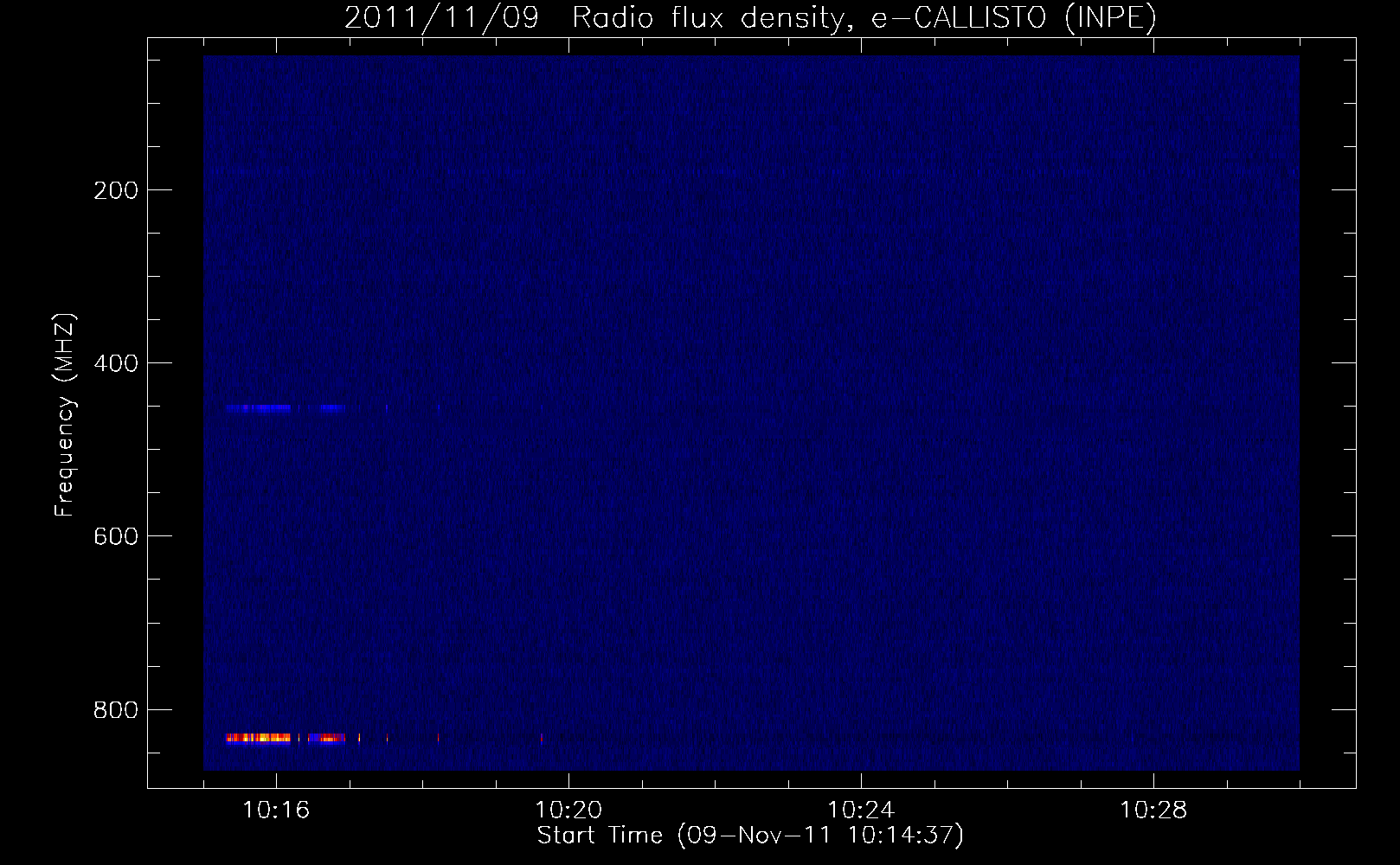Click the 10:16 time tick label
Viewport: 1400px width, 865px height.
pos(276,811)
